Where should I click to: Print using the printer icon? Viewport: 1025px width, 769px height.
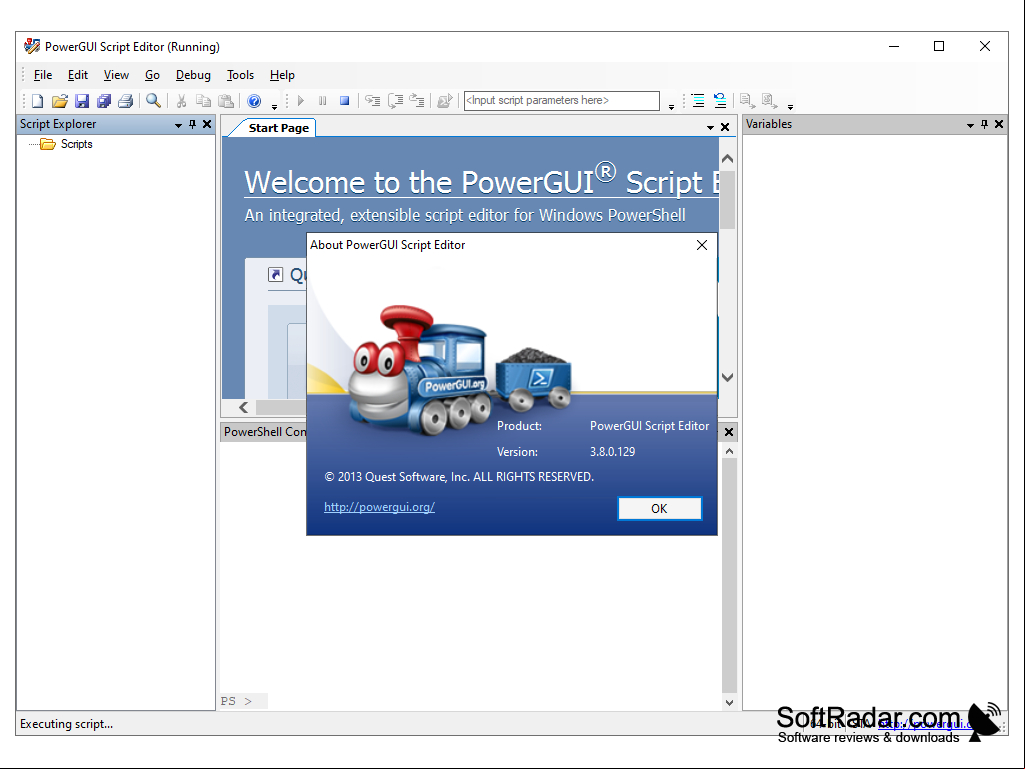coord(126,101)
